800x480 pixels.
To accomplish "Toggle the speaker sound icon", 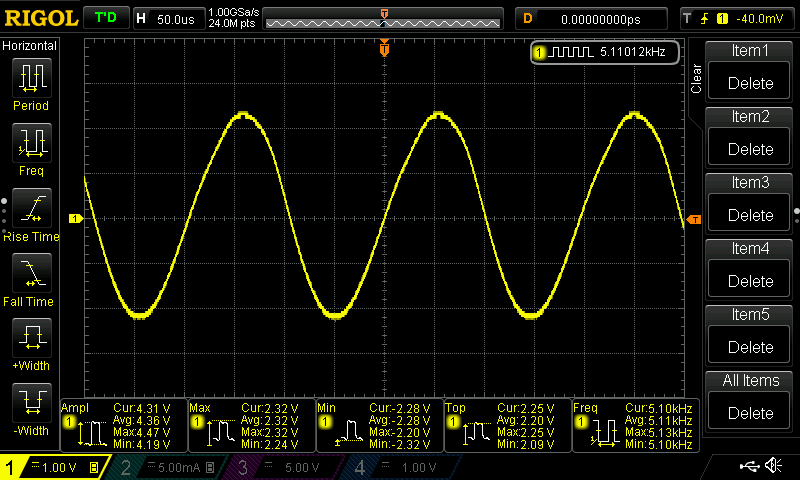I will coord(773,466).
